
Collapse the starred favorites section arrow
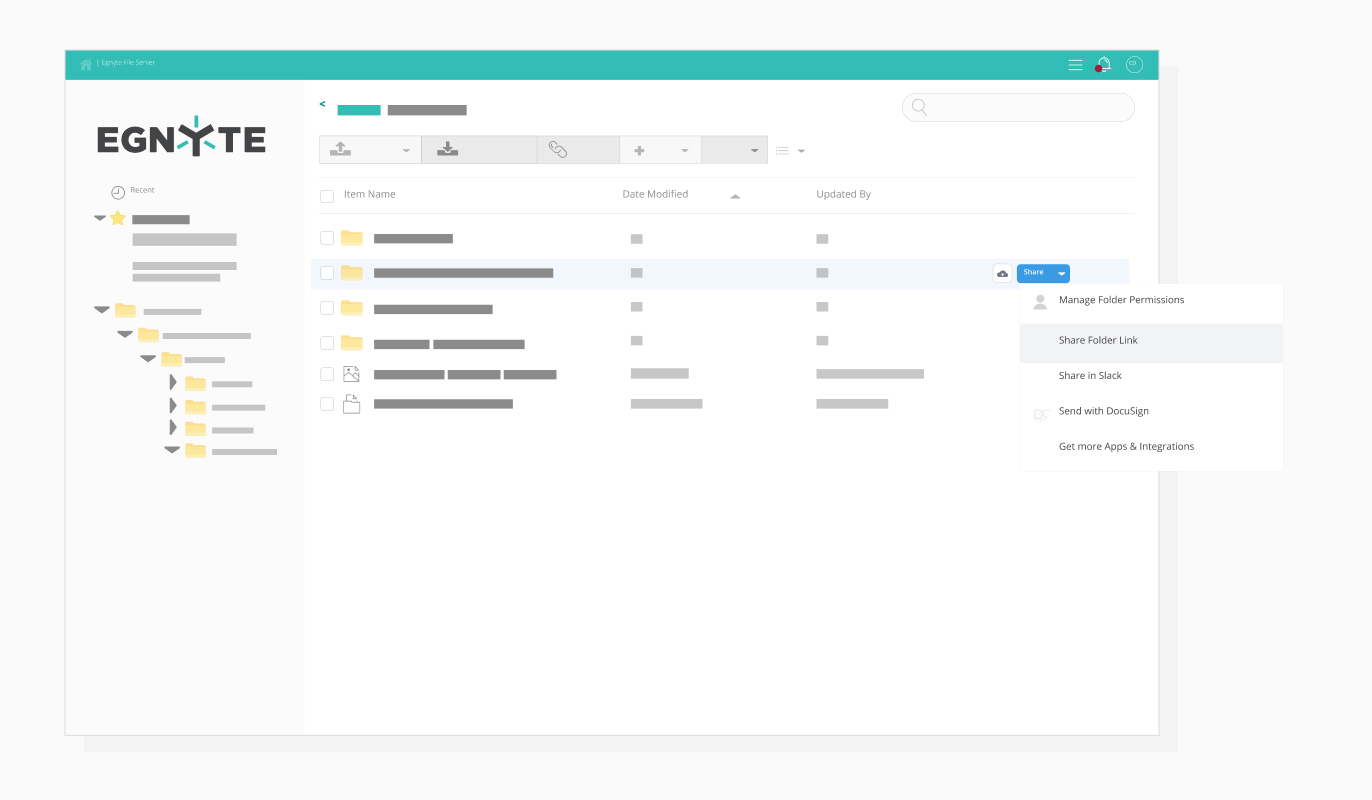click(x=100, y=218)
